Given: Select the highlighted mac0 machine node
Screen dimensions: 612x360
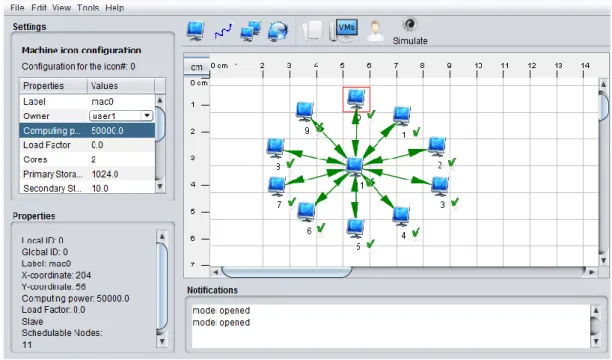Looking at the screenshot, I should 356,99.
